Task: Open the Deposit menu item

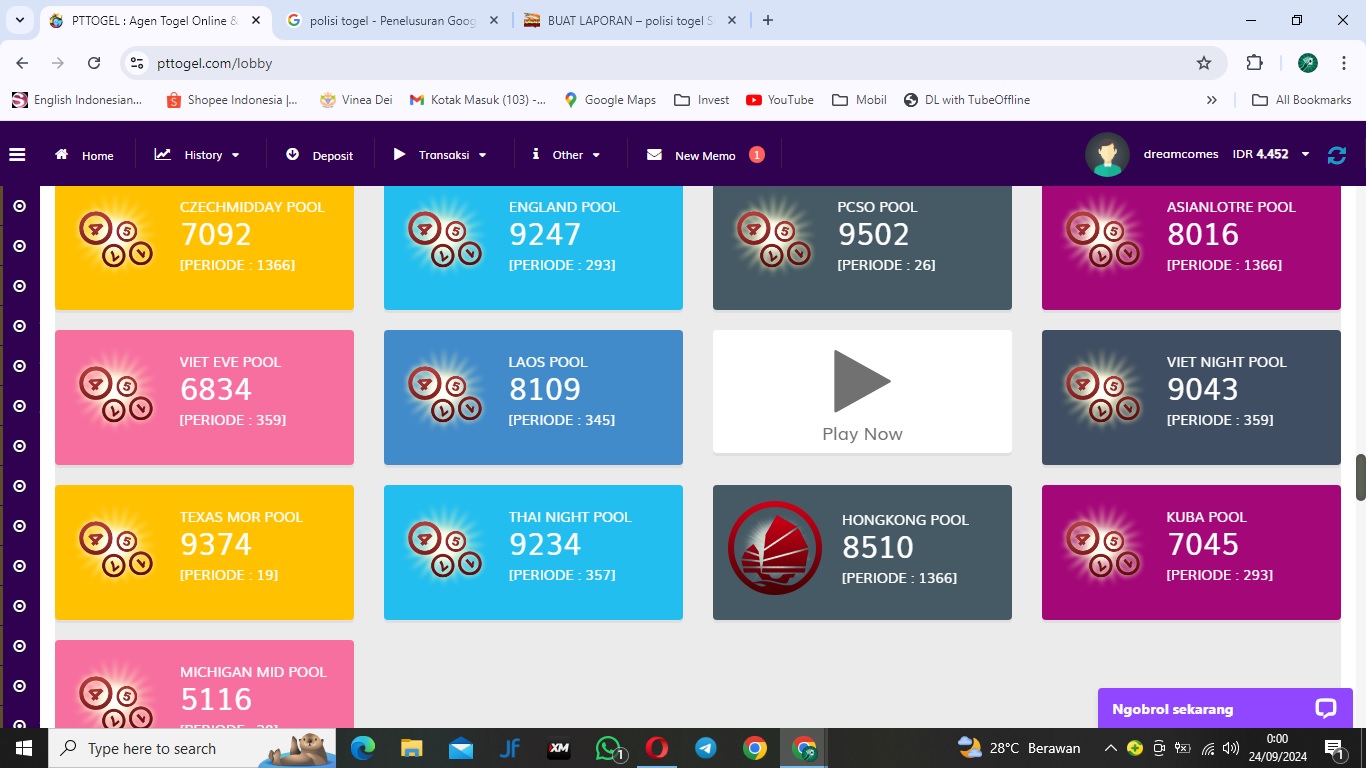Action: click(320, 155)
